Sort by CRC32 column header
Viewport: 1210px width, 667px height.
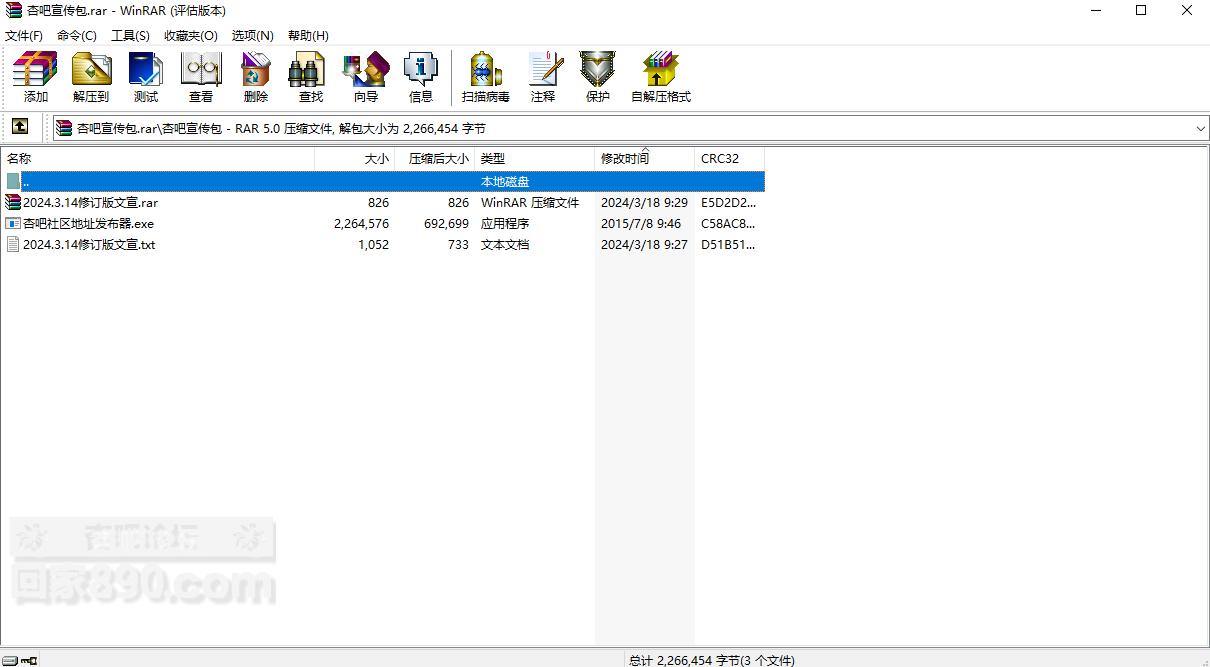(730, 158)
